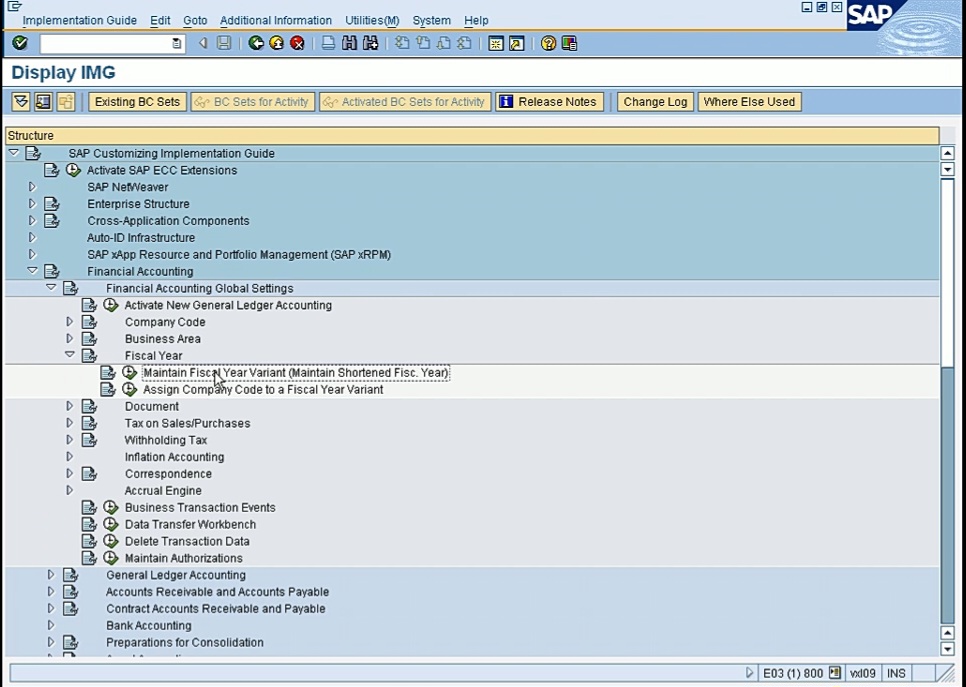Click the Change Log button
This screenshot has height=687, width=966.
click(x=656, y=102)
